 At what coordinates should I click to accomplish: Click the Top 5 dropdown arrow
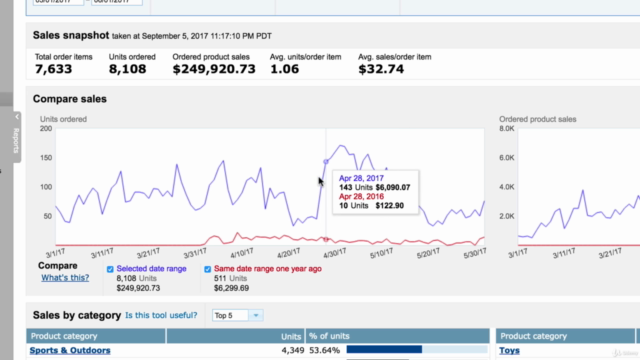tap(256, 315)
